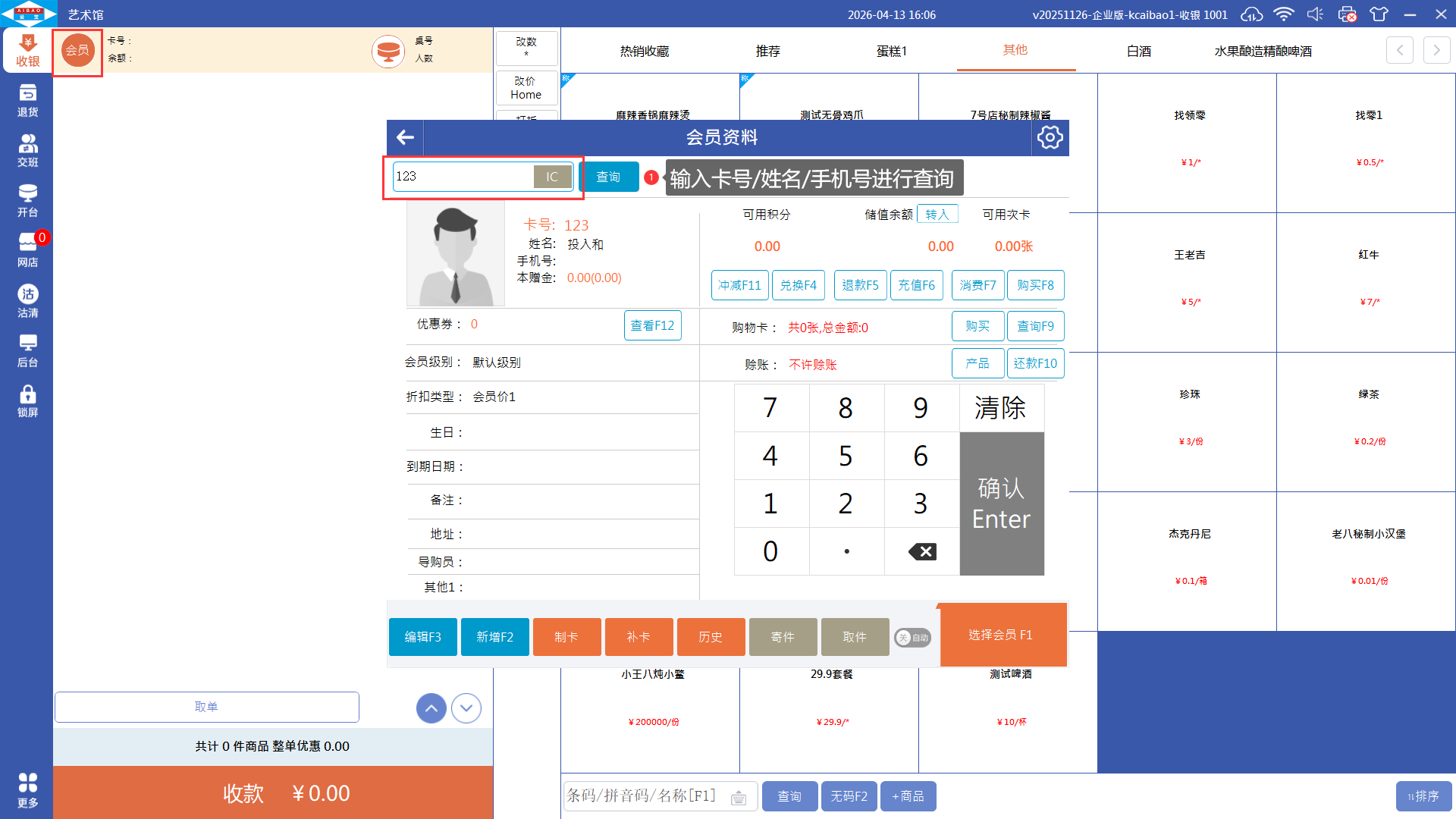This screenshot has height=819, width=1456.
Task: Open the 网店 online store icon
Action: coord(27,251)
